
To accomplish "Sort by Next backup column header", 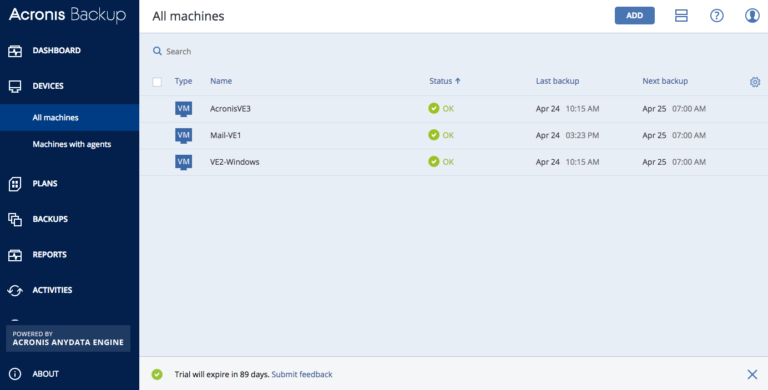I will click(x=665, y=81).
